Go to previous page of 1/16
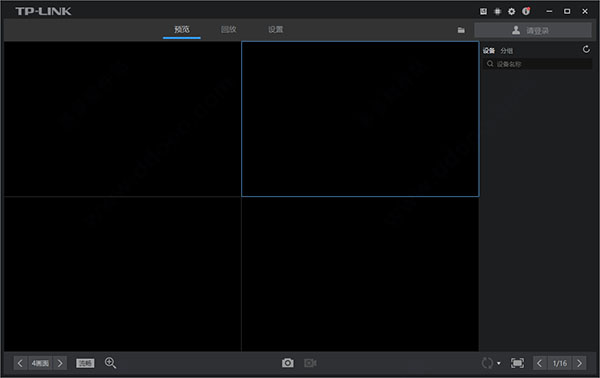Viewport: 600px width, 378px height. pyautogui.click(x=540, y=363)
